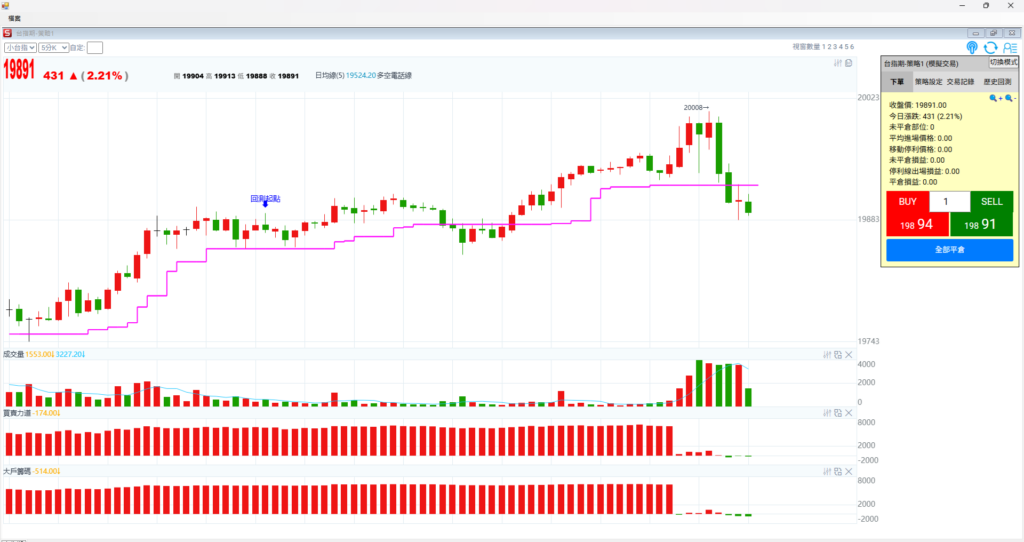Screen dimensions: 1024x542
Task: Open the 小台指 product dropdown
Action: (20, 47)
